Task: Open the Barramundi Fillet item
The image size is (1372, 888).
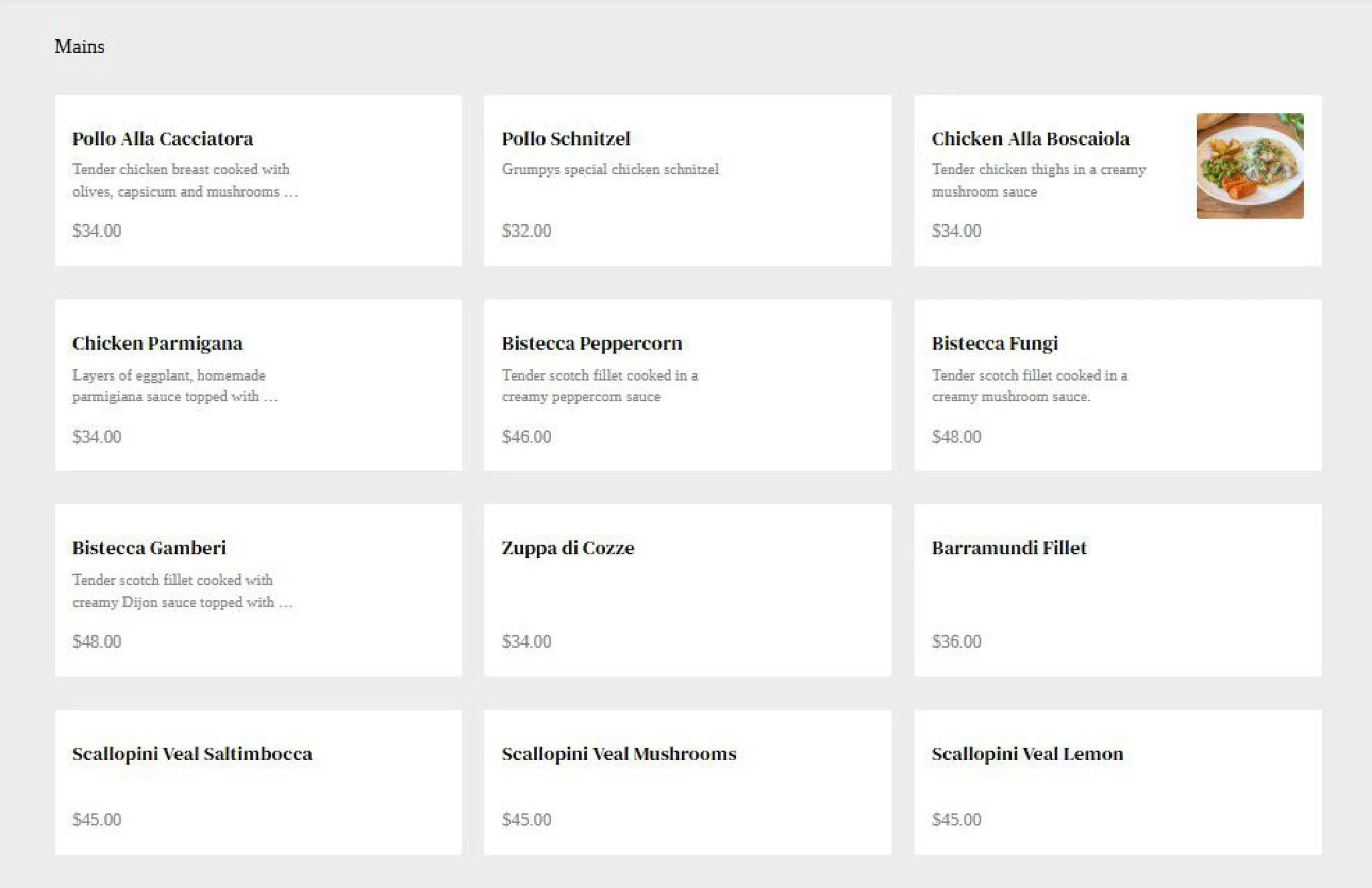Action: 1118,590
